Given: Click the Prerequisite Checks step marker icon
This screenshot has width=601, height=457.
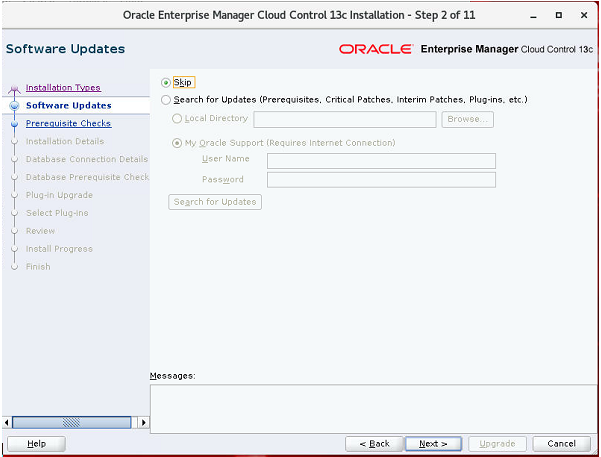Looking at the screenshot, I should 14,124.
